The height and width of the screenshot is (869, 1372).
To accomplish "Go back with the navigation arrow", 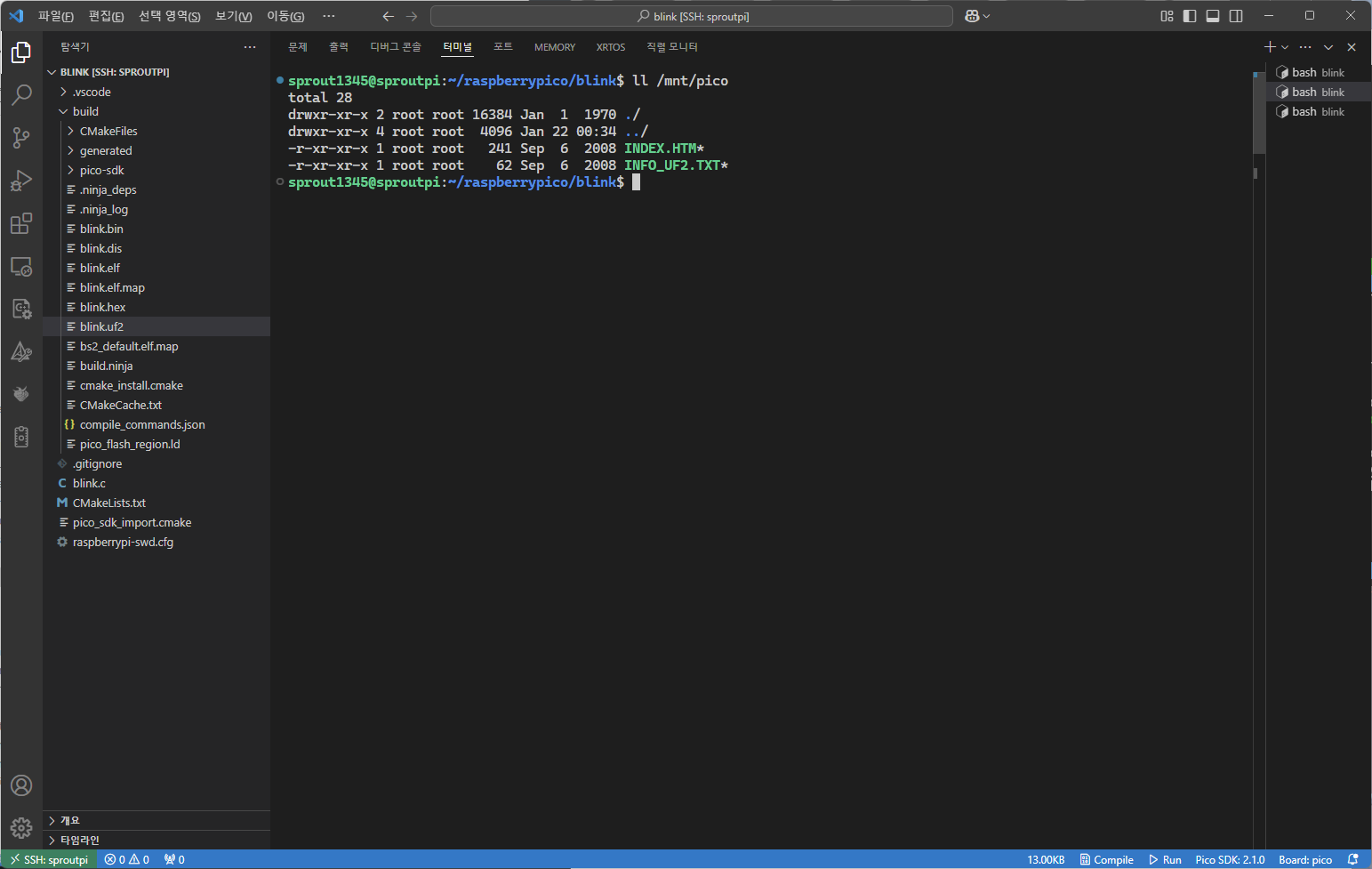I will (x=388, y=16).
